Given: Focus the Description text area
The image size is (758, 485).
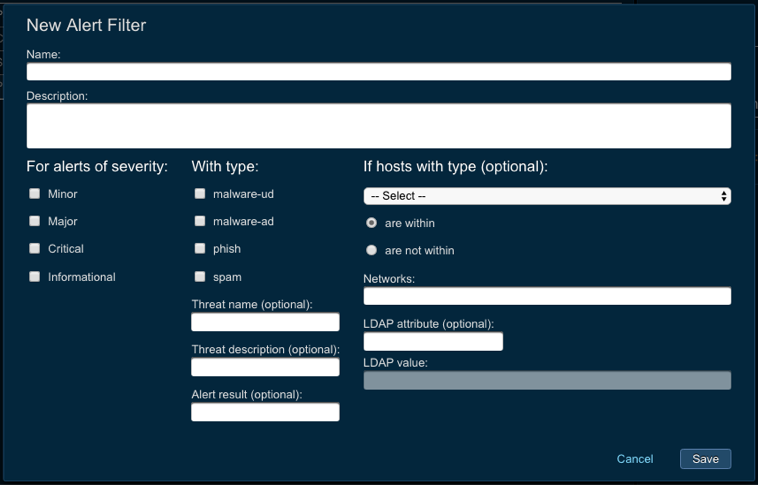Looking at the screenshot, I should click(x=378, y=126).
